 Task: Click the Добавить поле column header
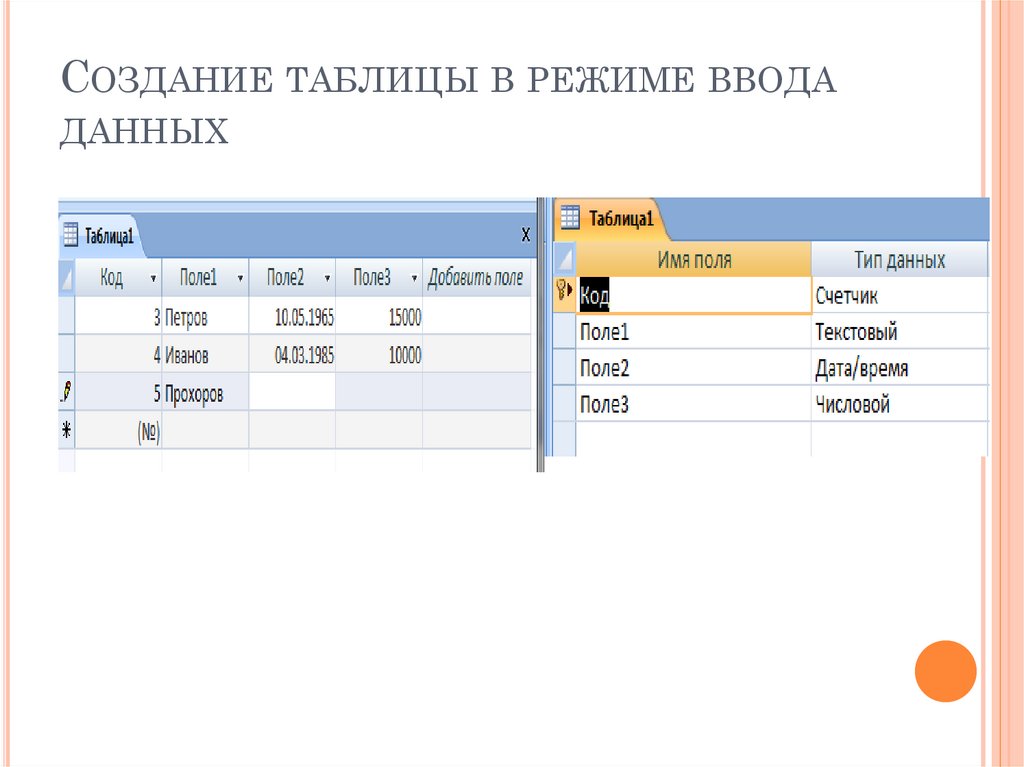point(478,277)
